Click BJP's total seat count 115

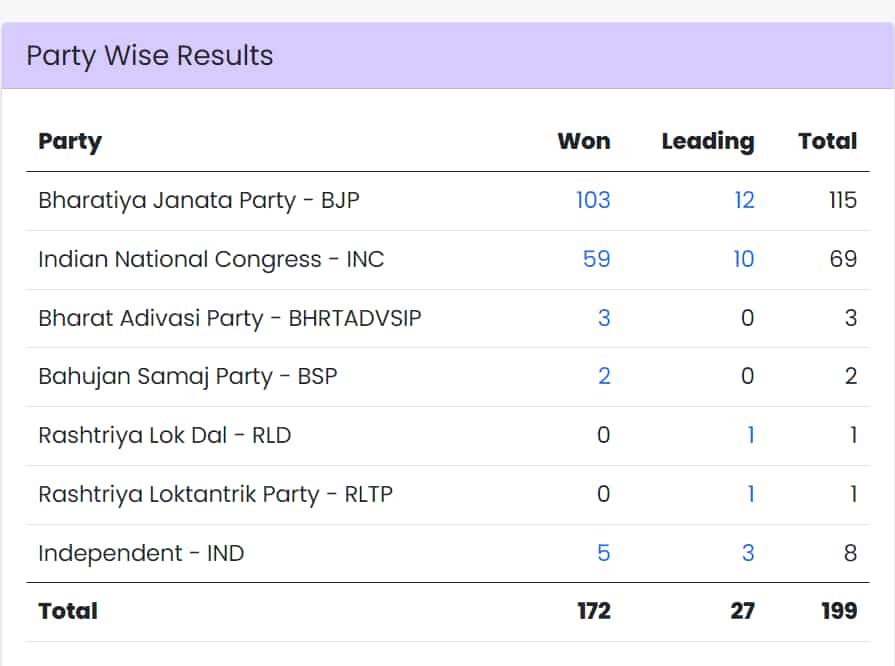[x=842, y=200]
